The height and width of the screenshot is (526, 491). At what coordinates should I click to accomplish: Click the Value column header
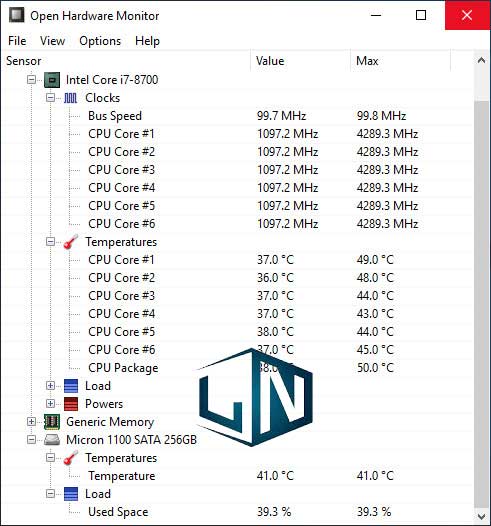301,61
